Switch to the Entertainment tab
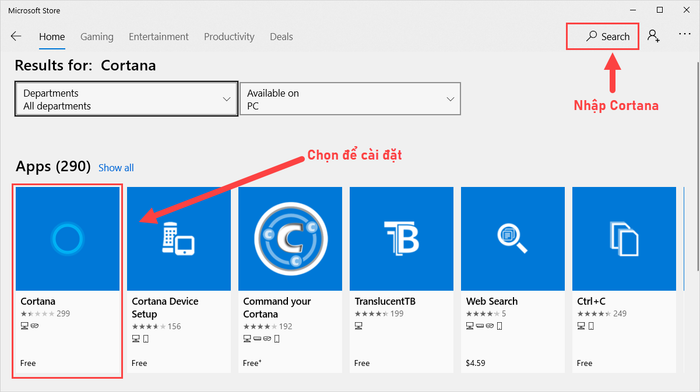The image size is (700, 392). 158,37
